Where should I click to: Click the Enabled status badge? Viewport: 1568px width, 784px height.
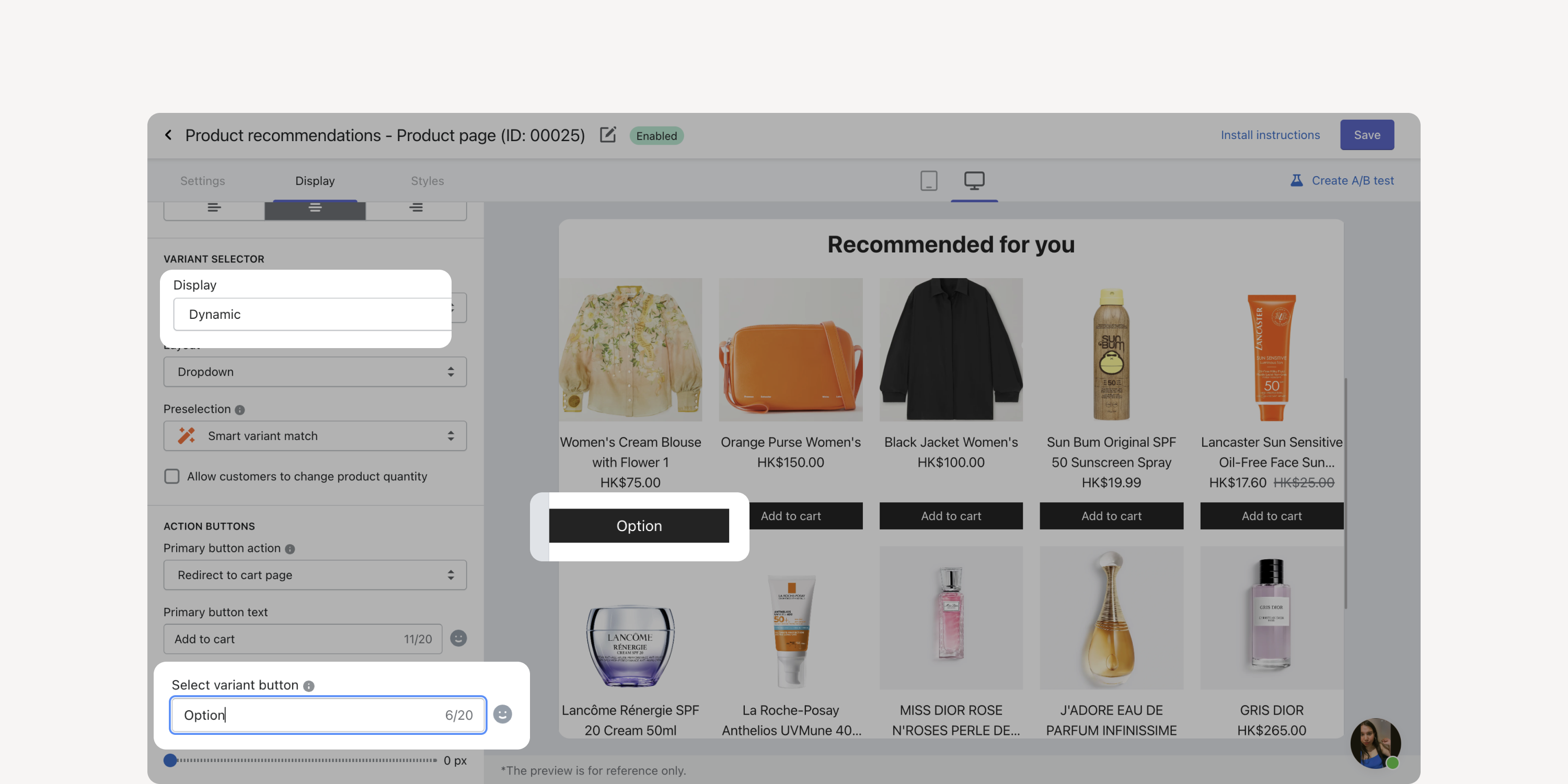click(656, 135)
